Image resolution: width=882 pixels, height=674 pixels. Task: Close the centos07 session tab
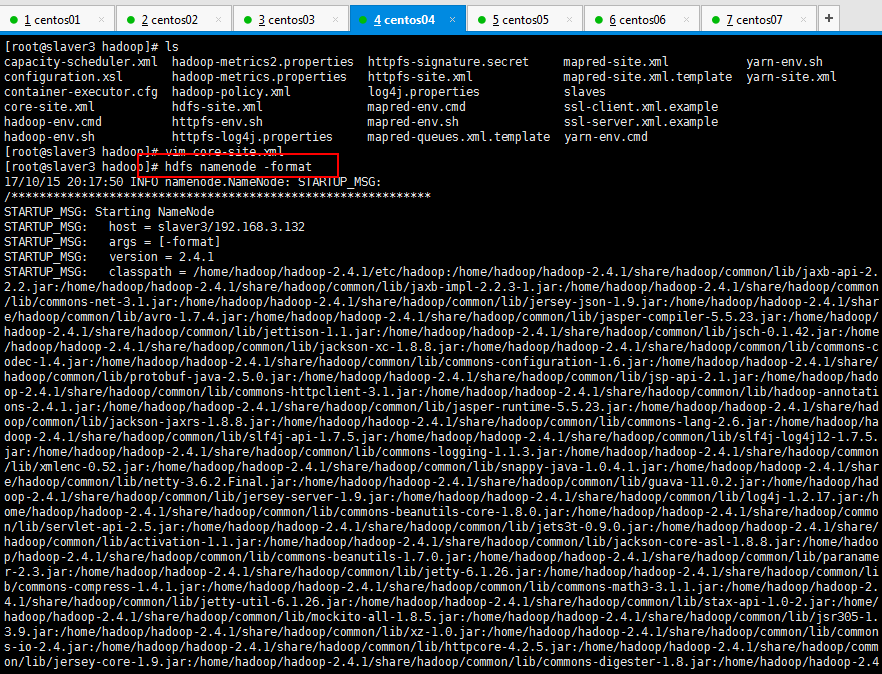pyautogui.click(x=804, y=20)
